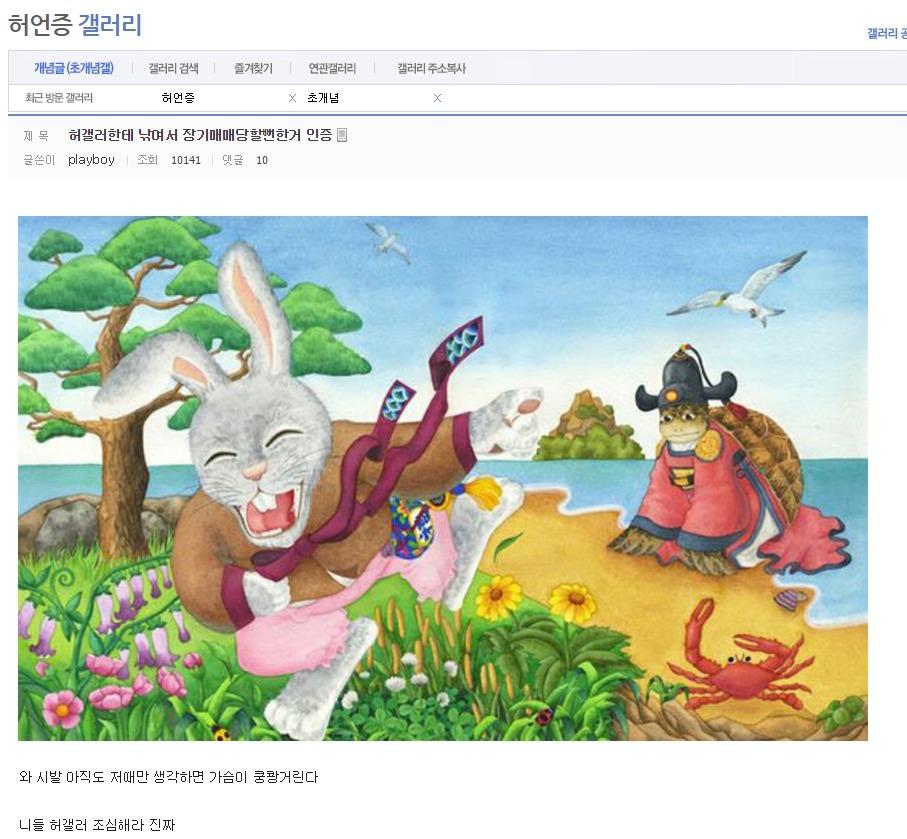Click the mobile icon beside post title

click(x=342, y=135)
